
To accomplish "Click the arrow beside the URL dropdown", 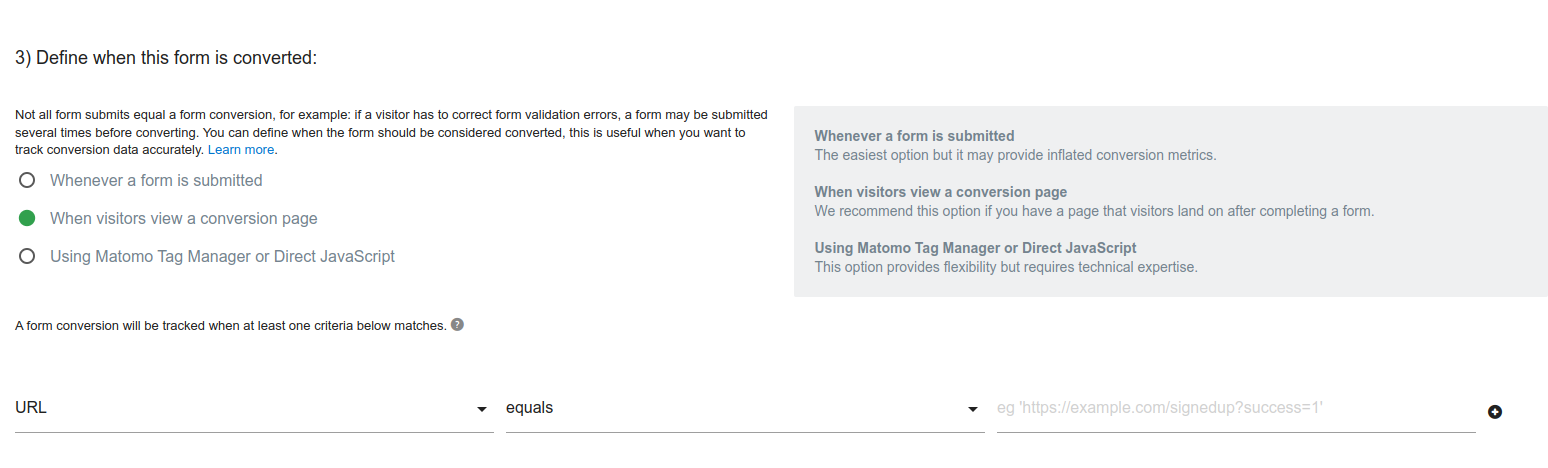I will pos(482,409).
